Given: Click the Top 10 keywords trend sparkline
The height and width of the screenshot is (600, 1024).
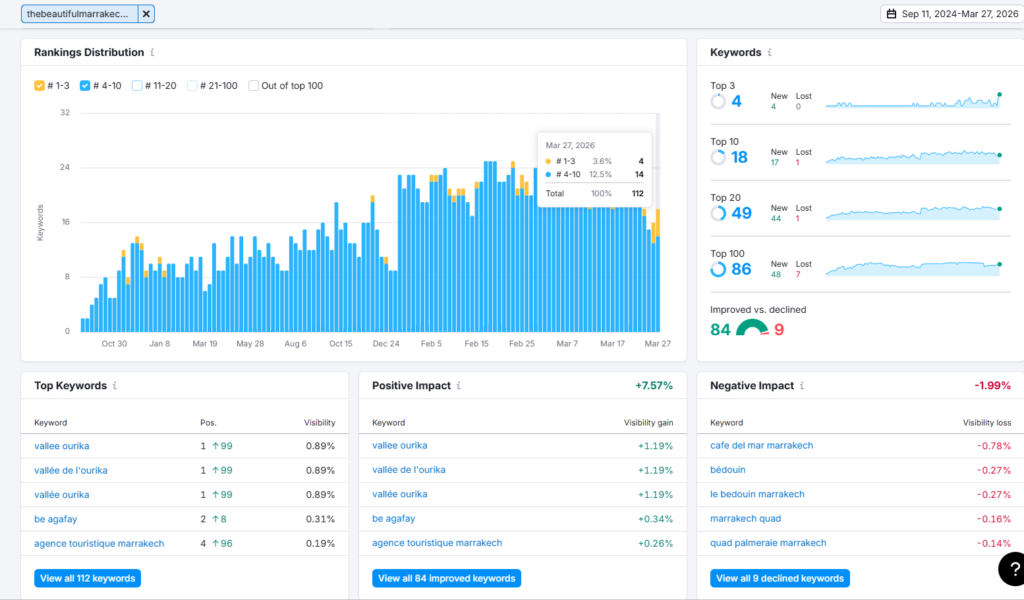Looking at the screenshot, I should pos(914,157).
